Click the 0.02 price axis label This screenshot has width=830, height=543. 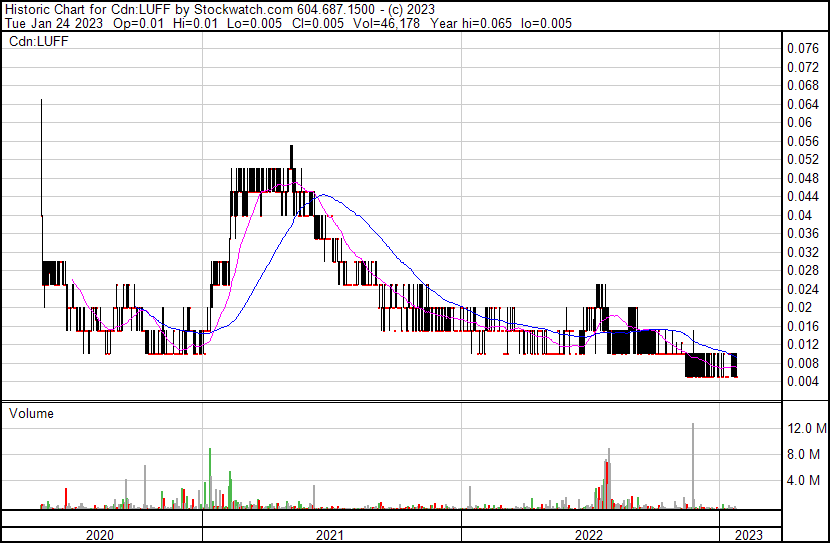click(x=799, y=307)
